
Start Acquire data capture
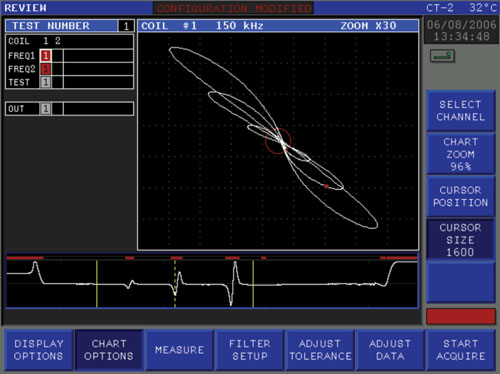[x=461, y=350]
